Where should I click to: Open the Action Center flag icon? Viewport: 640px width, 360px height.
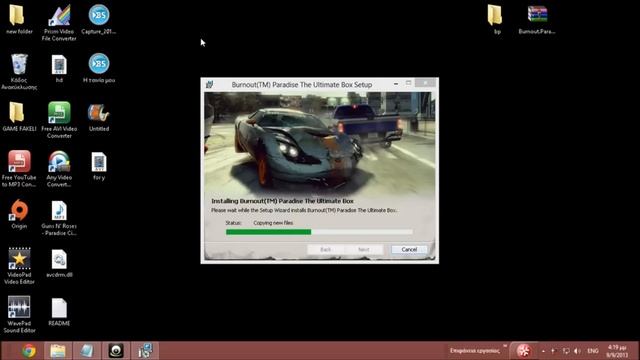click(x=553, y=351)
